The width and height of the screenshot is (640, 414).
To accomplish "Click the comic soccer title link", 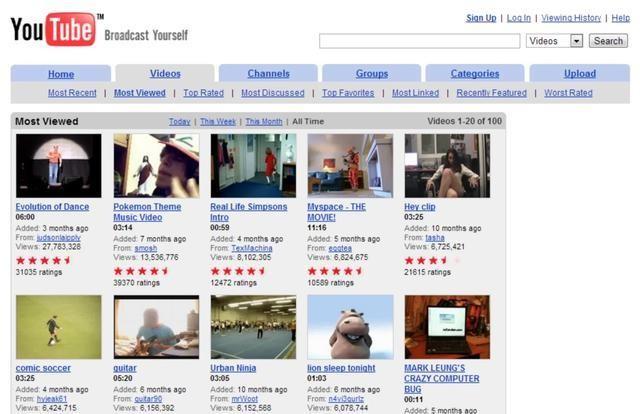I will click(43, 368).
